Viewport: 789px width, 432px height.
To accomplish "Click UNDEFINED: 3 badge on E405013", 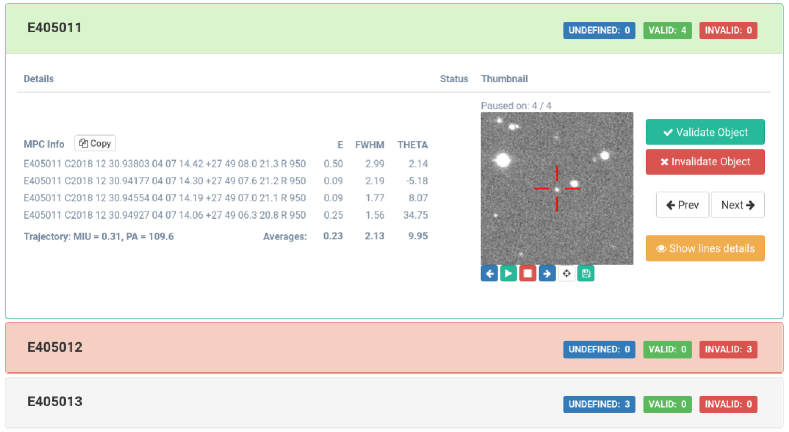I will tap(599, 404).
